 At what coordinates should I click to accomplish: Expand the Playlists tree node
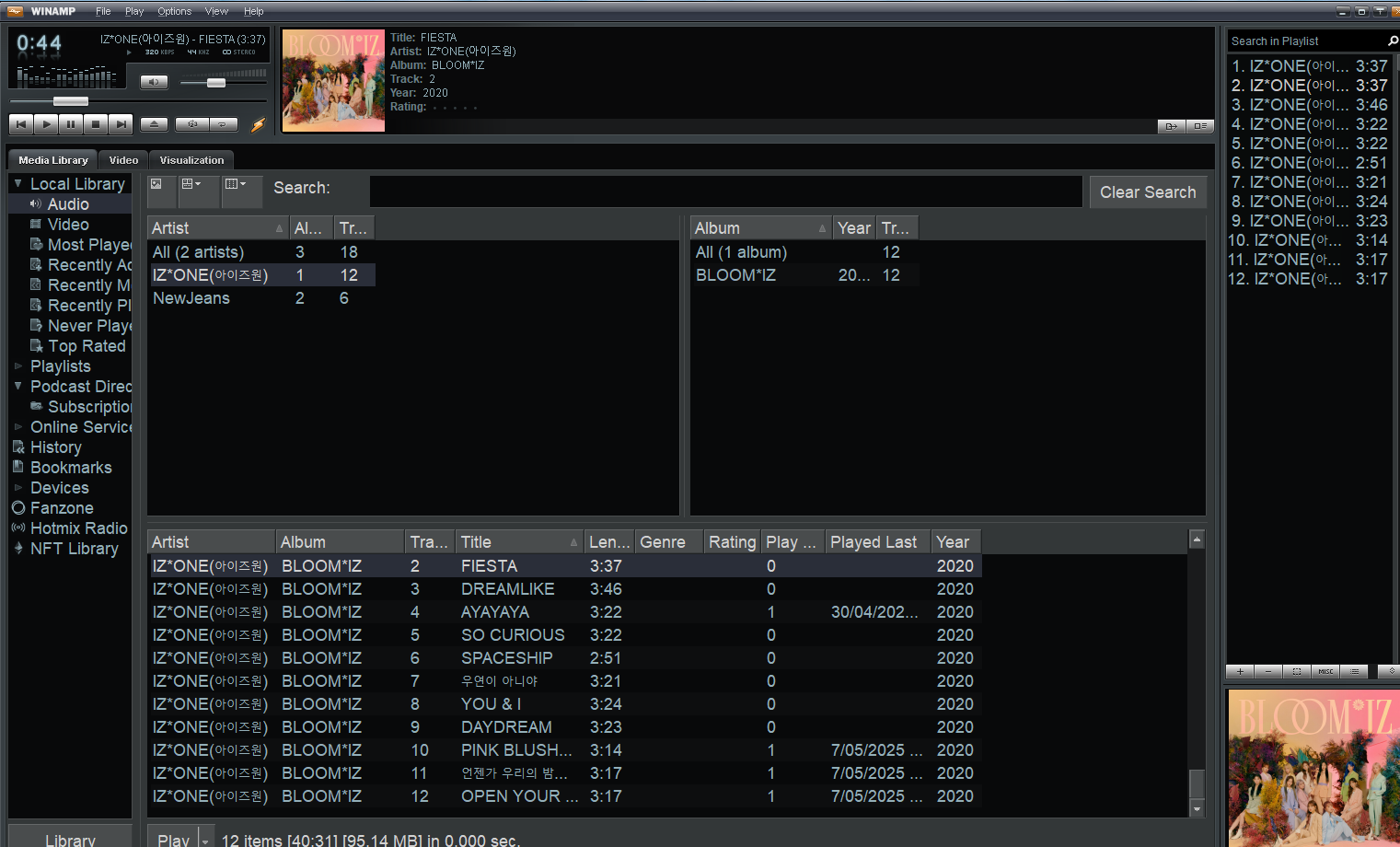tap(17, 365)
